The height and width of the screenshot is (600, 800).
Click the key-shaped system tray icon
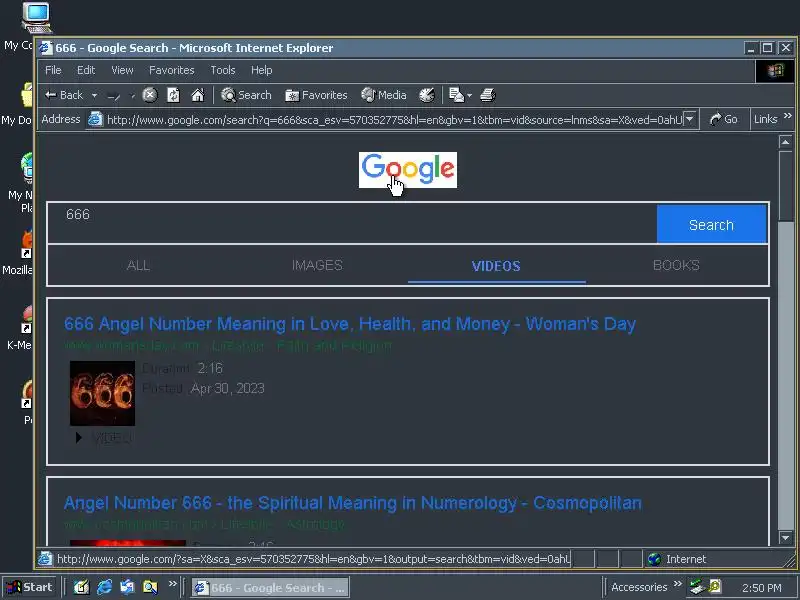point(715,587)
